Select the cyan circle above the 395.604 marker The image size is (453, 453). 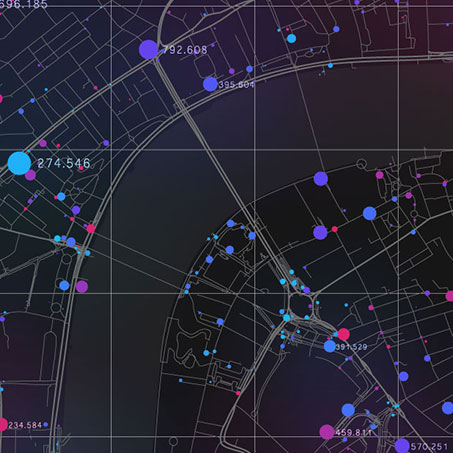click(291, 38)
